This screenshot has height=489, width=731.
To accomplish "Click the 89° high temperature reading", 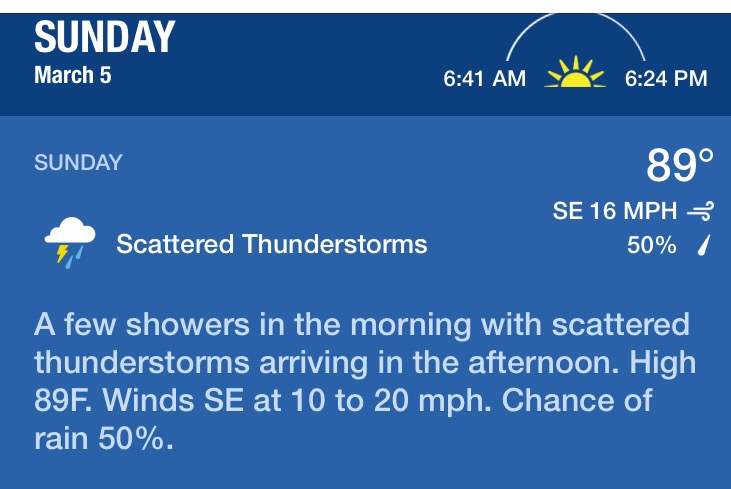I will (680, 165).
